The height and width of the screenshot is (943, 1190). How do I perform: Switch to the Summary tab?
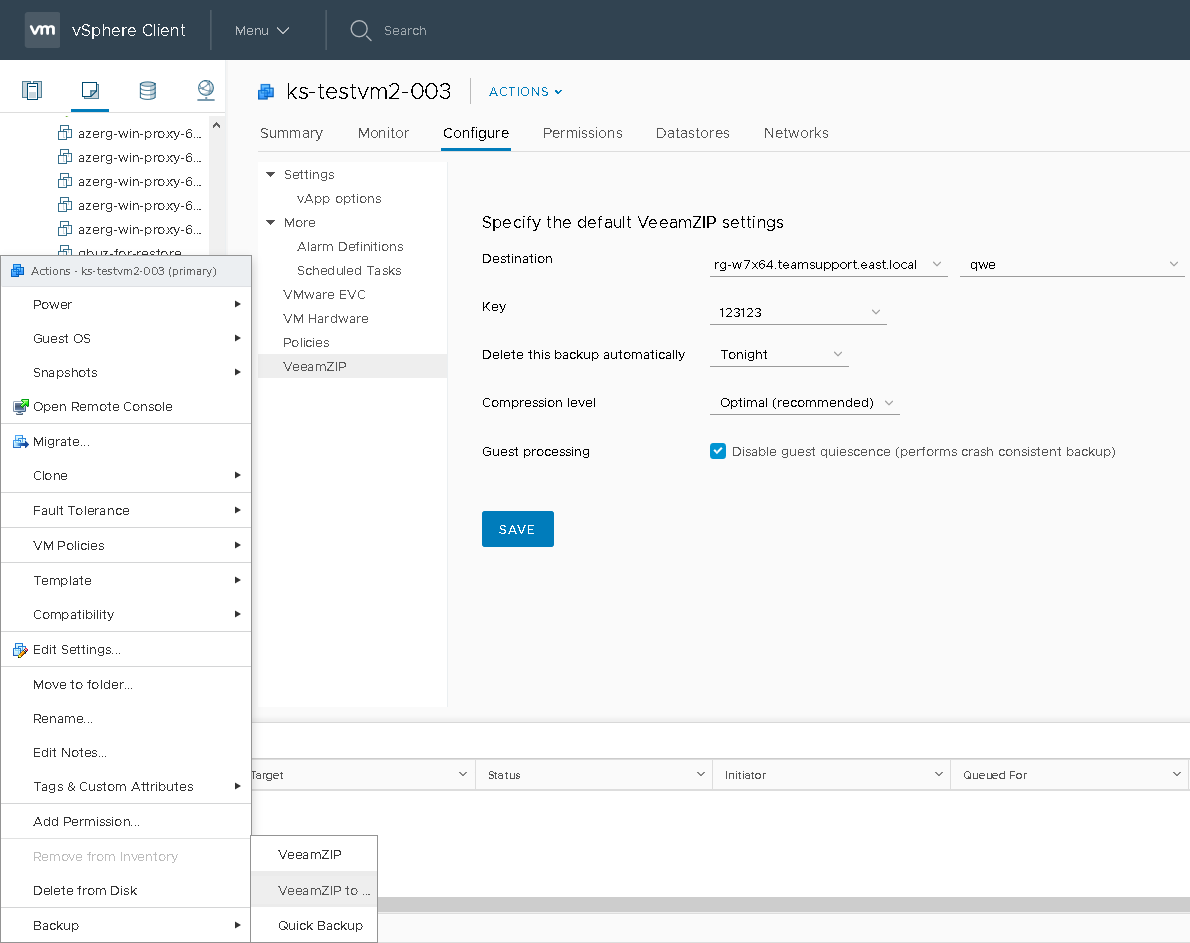tap(291, 133)
